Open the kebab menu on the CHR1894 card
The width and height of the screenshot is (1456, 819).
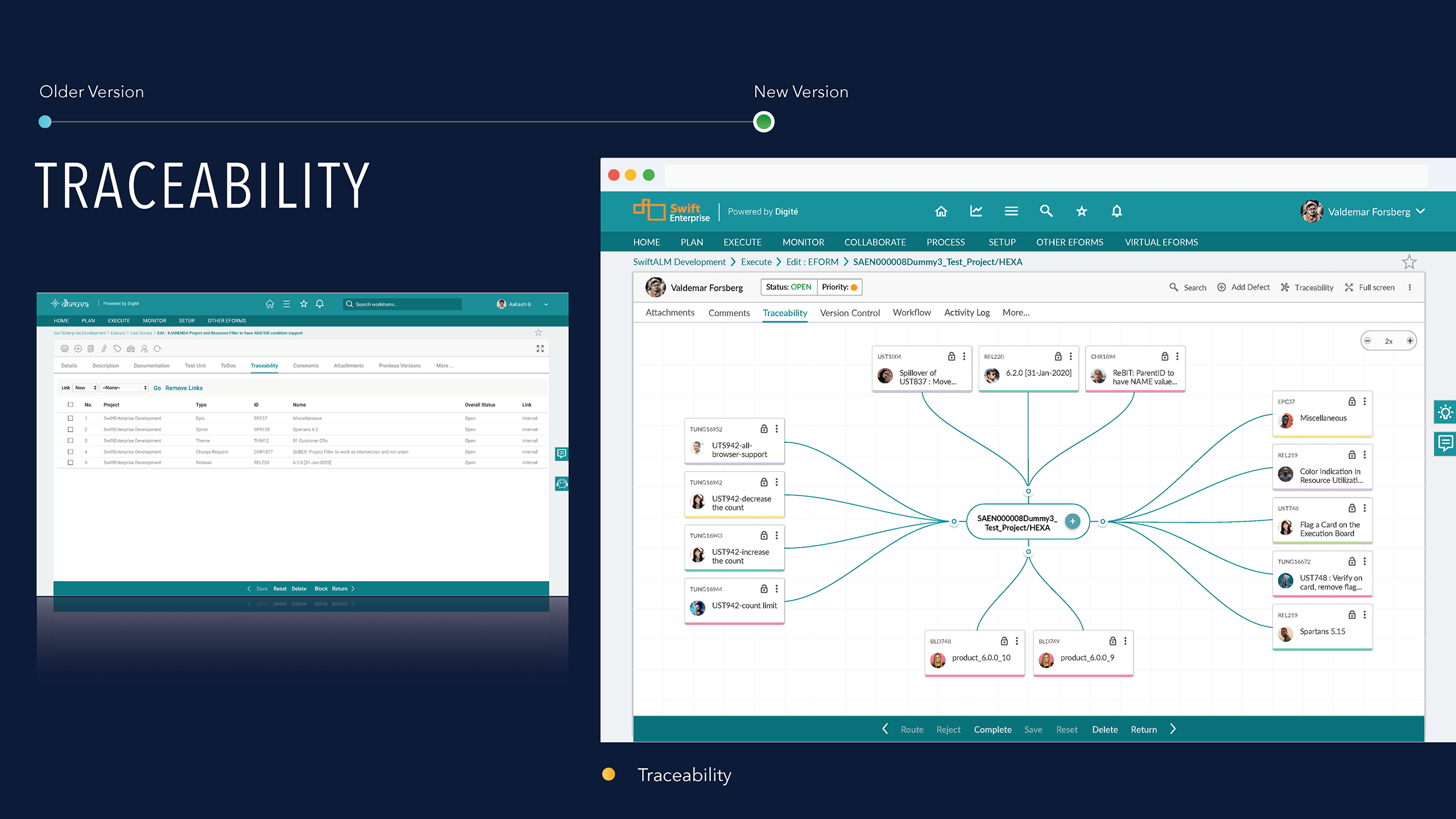[x=1175, y=356]
